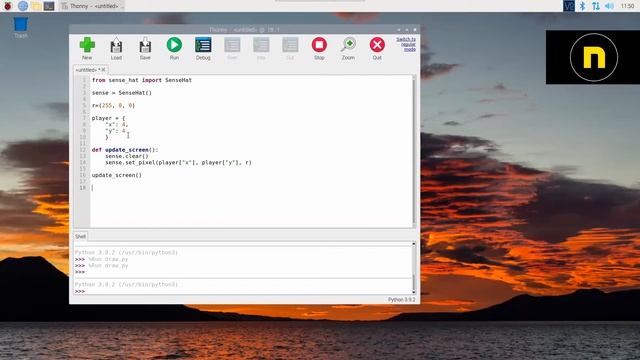640x360 pixels.
Task: Open the file manager from the taskbar
Action: pos(36,6)
